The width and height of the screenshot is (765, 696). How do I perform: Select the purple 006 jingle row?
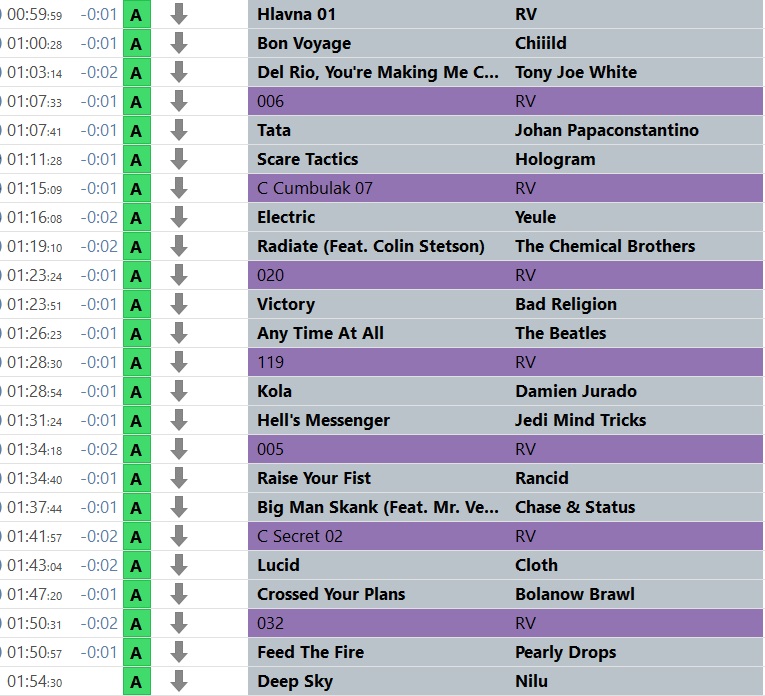point(505,101)
